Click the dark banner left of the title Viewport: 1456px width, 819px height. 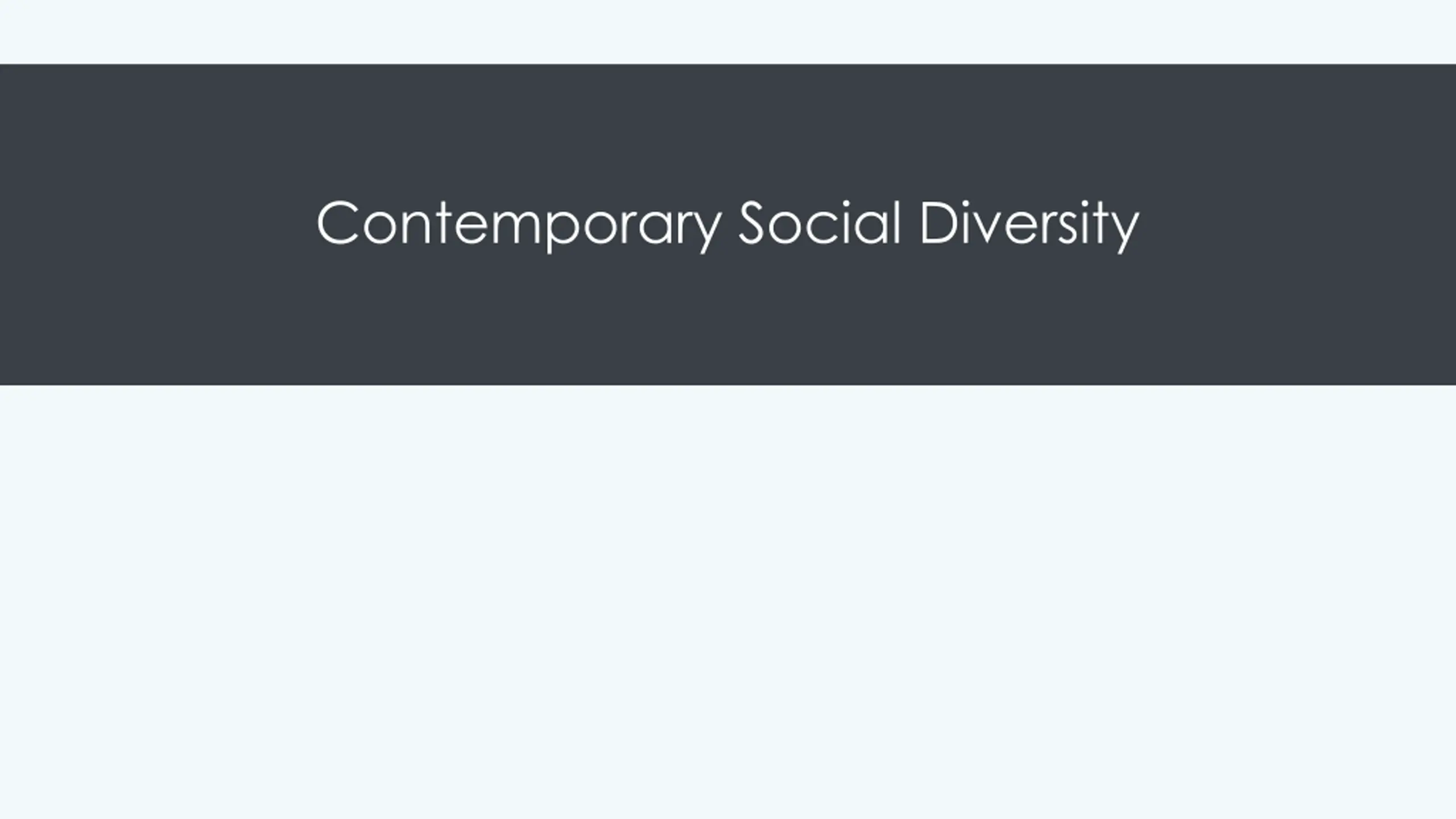click(x=158, y=224)
